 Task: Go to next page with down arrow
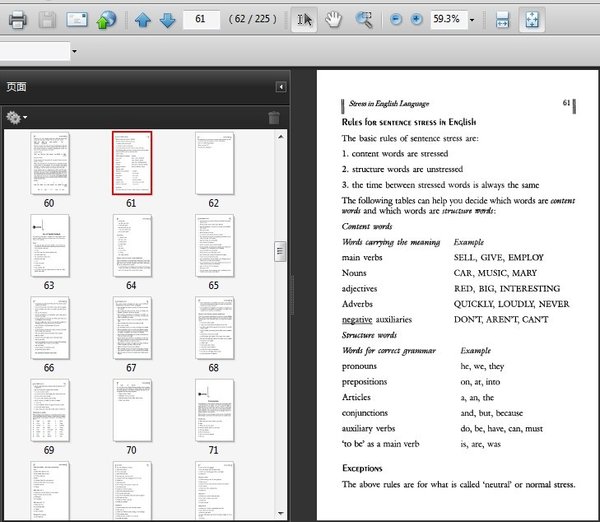click(x=166, y=19)
